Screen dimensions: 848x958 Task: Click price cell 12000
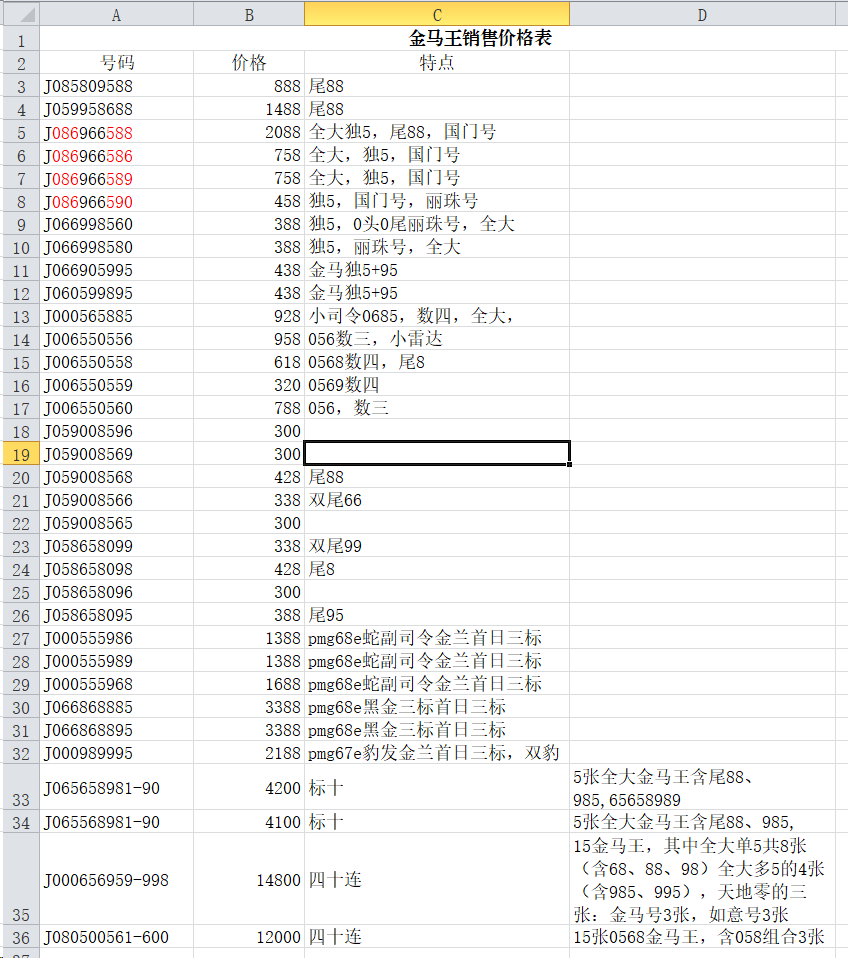click(249, 937)
